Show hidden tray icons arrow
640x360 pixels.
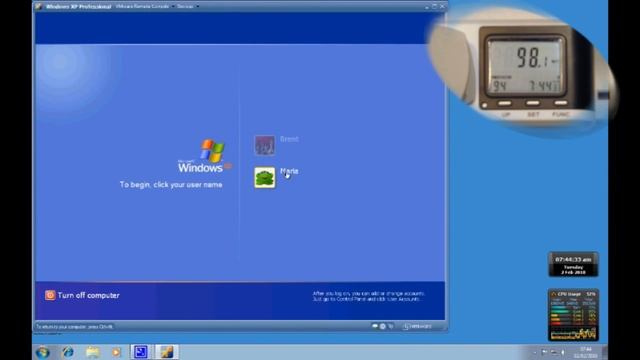click(535, 352)
